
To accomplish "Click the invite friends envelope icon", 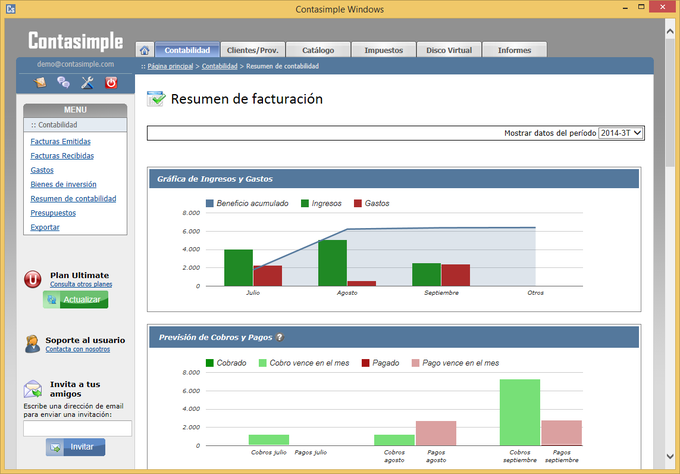I will [33, 389].
